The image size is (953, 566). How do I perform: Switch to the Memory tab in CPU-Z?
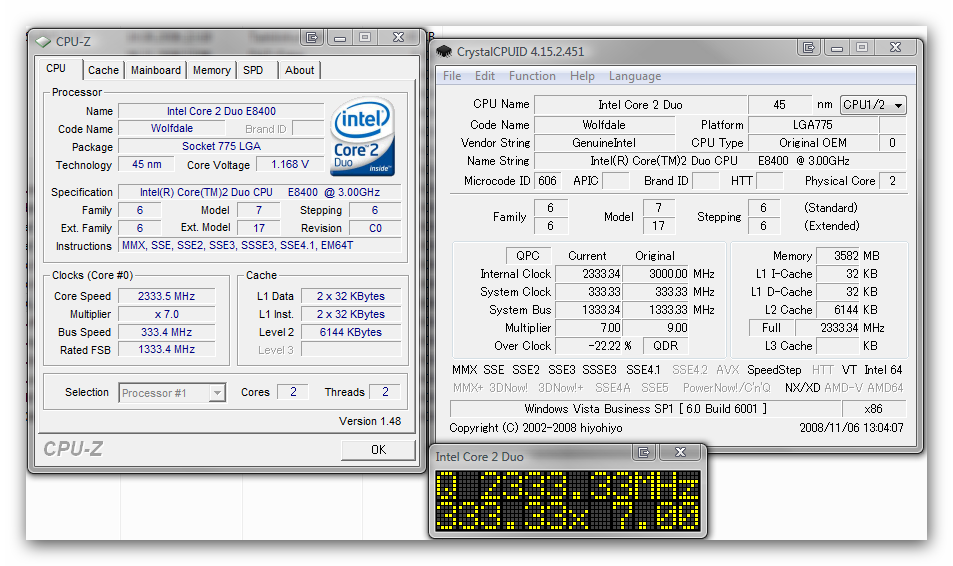tap(212, 71)
